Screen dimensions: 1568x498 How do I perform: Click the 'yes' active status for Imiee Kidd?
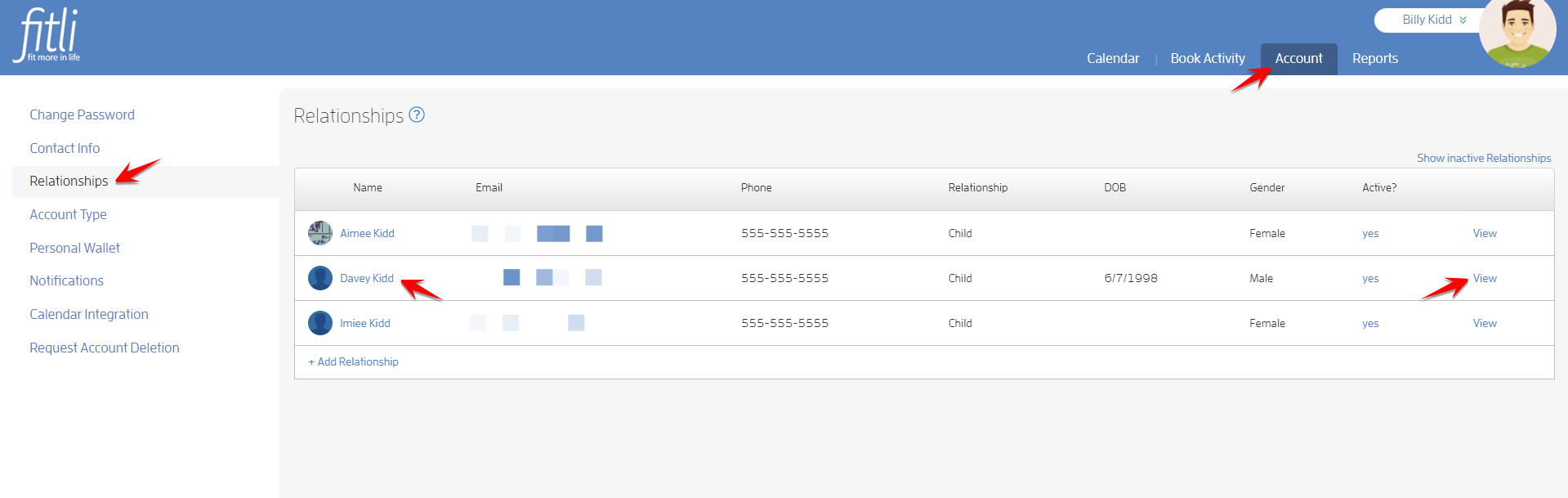pyautogui.click(x=1370, y=324)
